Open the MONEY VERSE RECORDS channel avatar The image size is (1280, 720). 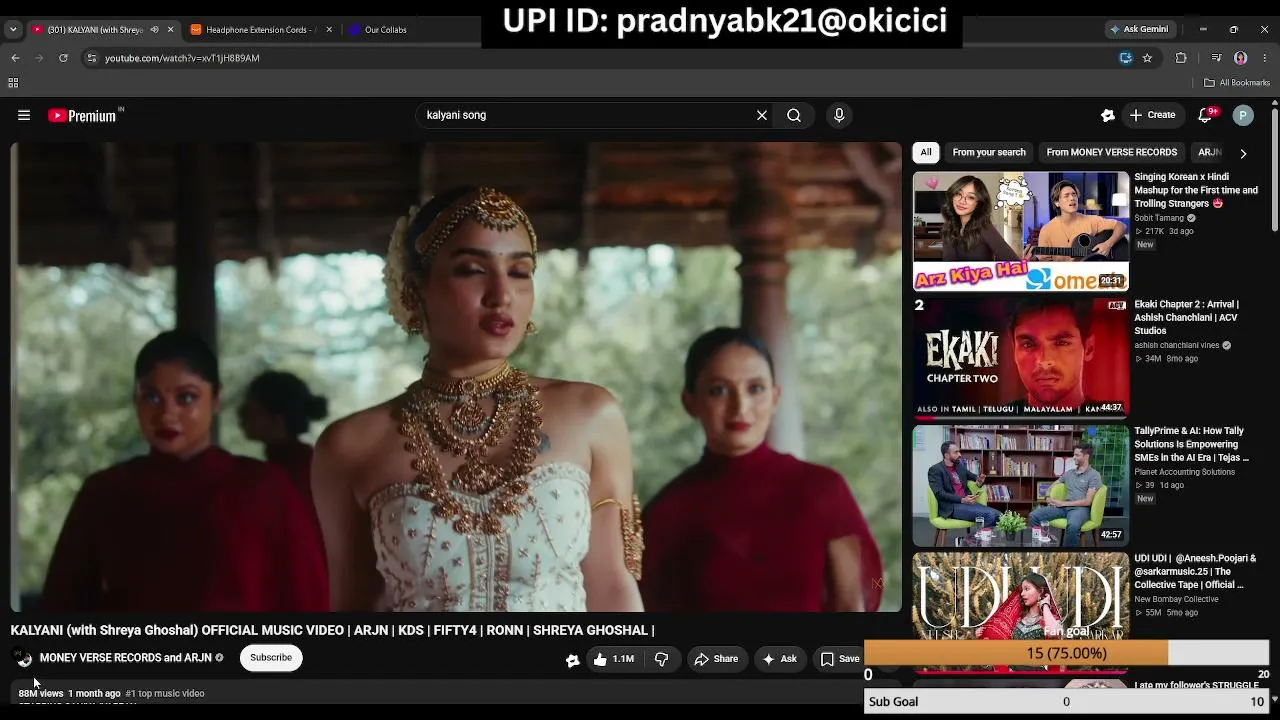22,658
